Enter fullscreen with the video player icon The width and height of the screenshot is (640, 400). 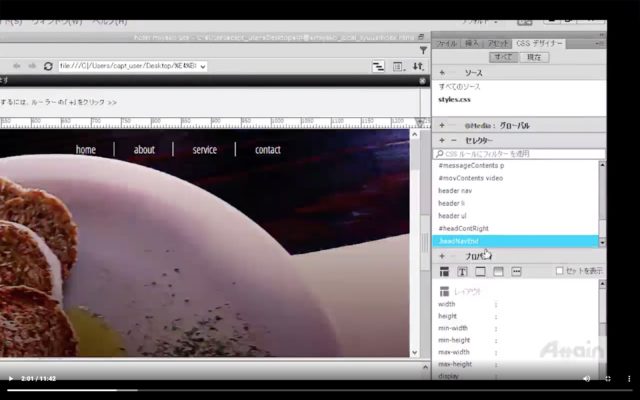(x=608, y=379)
